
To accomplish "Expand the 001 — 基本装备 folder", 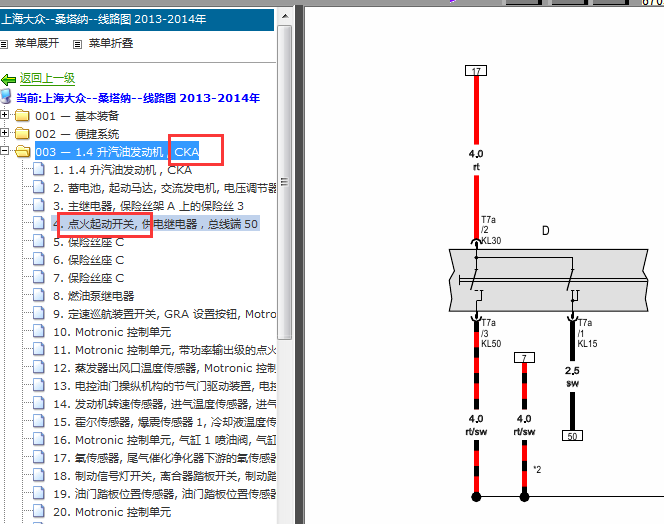I will (x=4, y=114).
